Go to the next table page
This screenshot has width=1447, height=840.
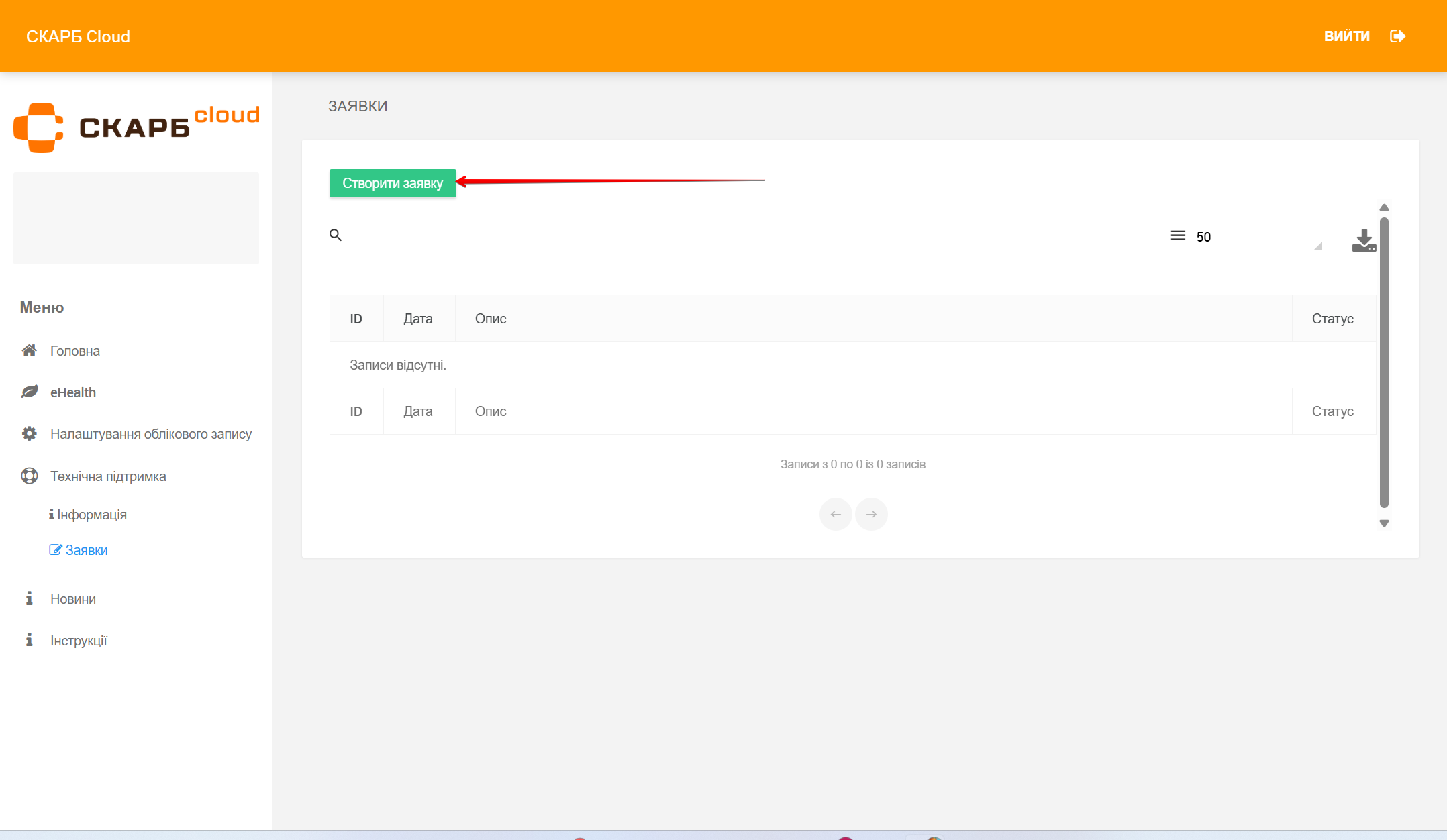coord(871,514)
